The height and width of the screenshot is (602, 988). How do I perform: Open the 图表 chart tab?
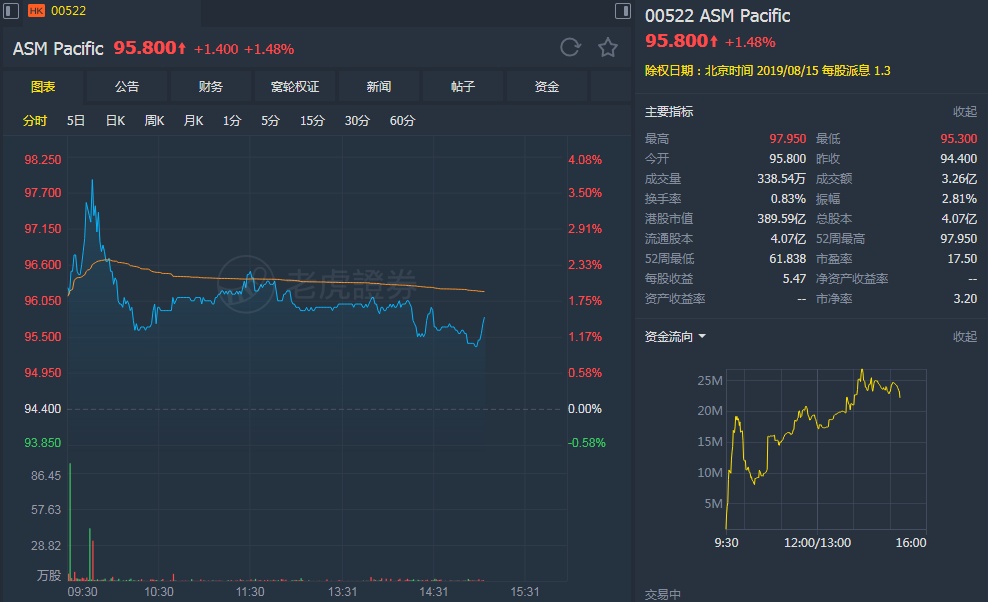point(43,86)
